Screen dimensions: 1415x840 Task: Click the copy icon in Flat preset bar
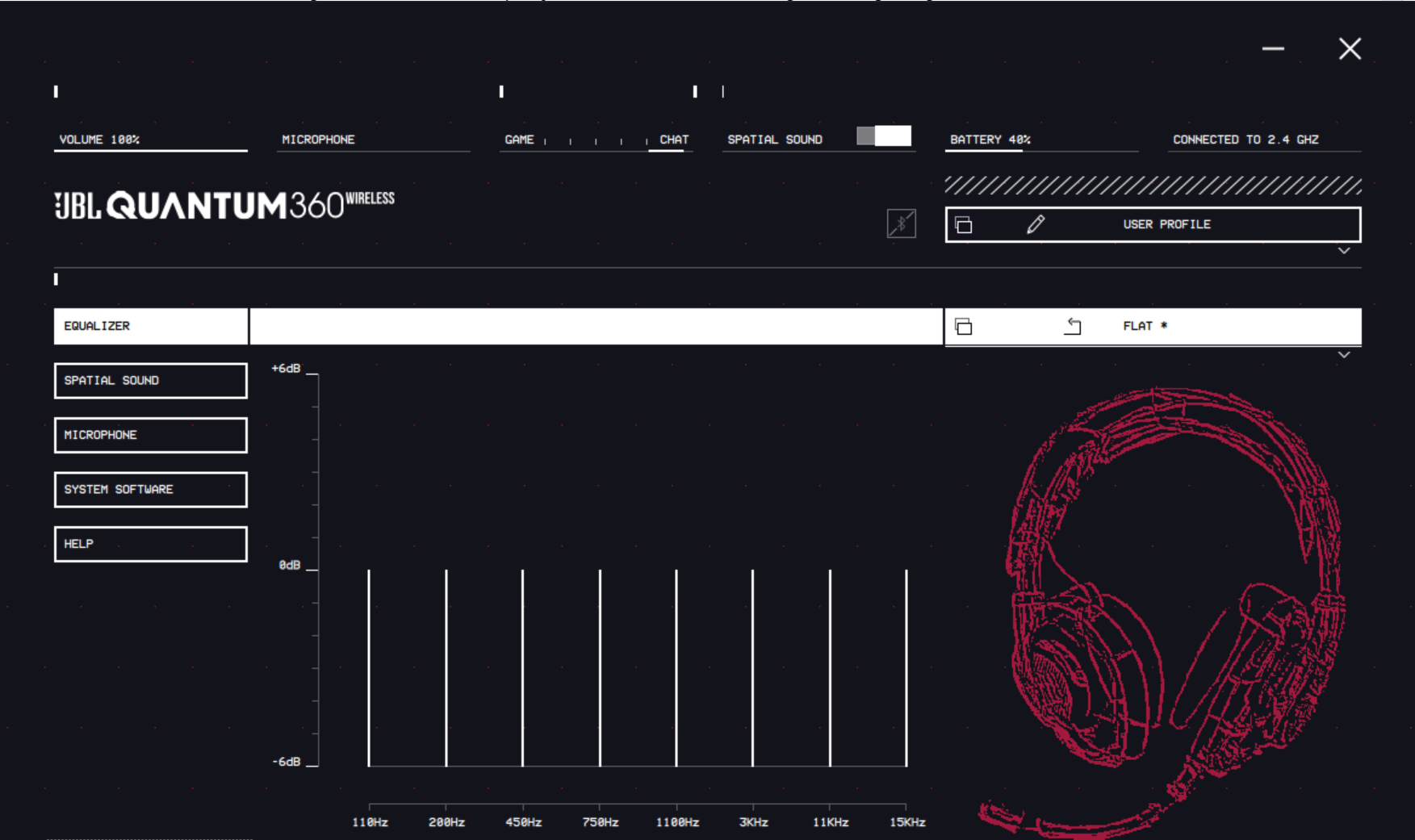pos(963,326)
